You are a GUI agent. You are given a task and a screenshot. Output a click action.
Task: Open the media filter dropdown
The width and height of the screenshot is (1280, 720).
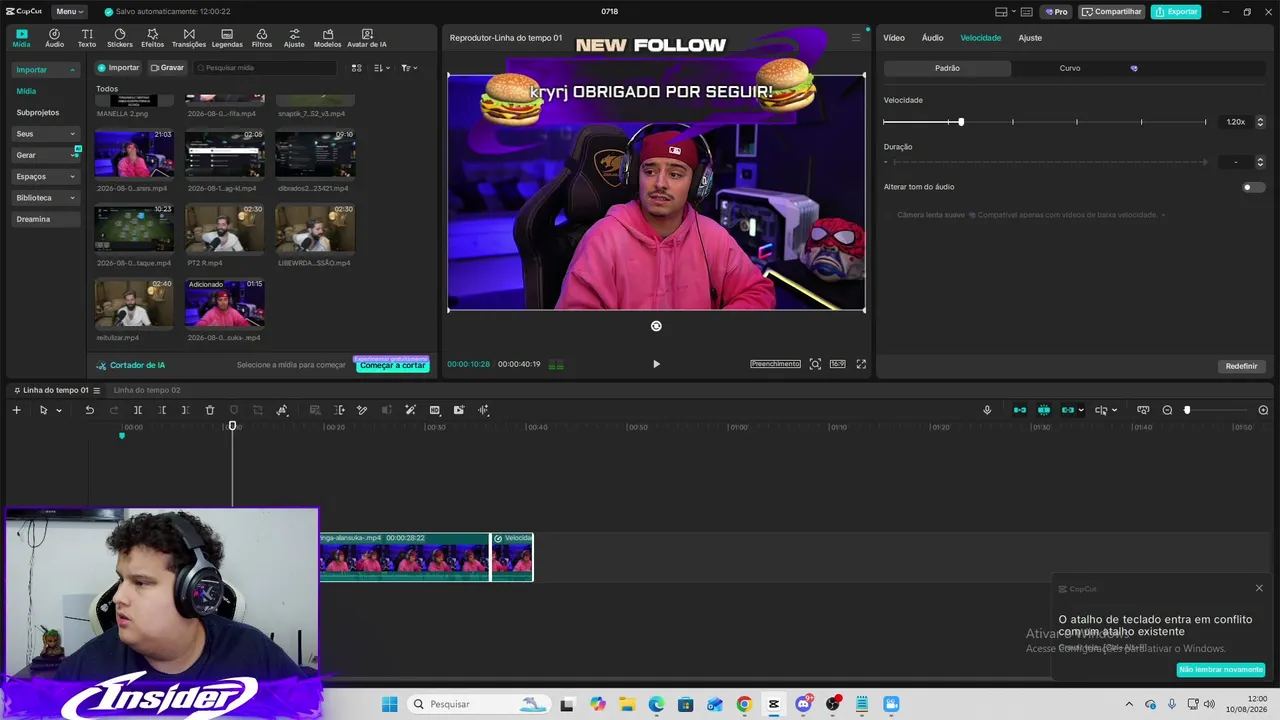point(409,68)
